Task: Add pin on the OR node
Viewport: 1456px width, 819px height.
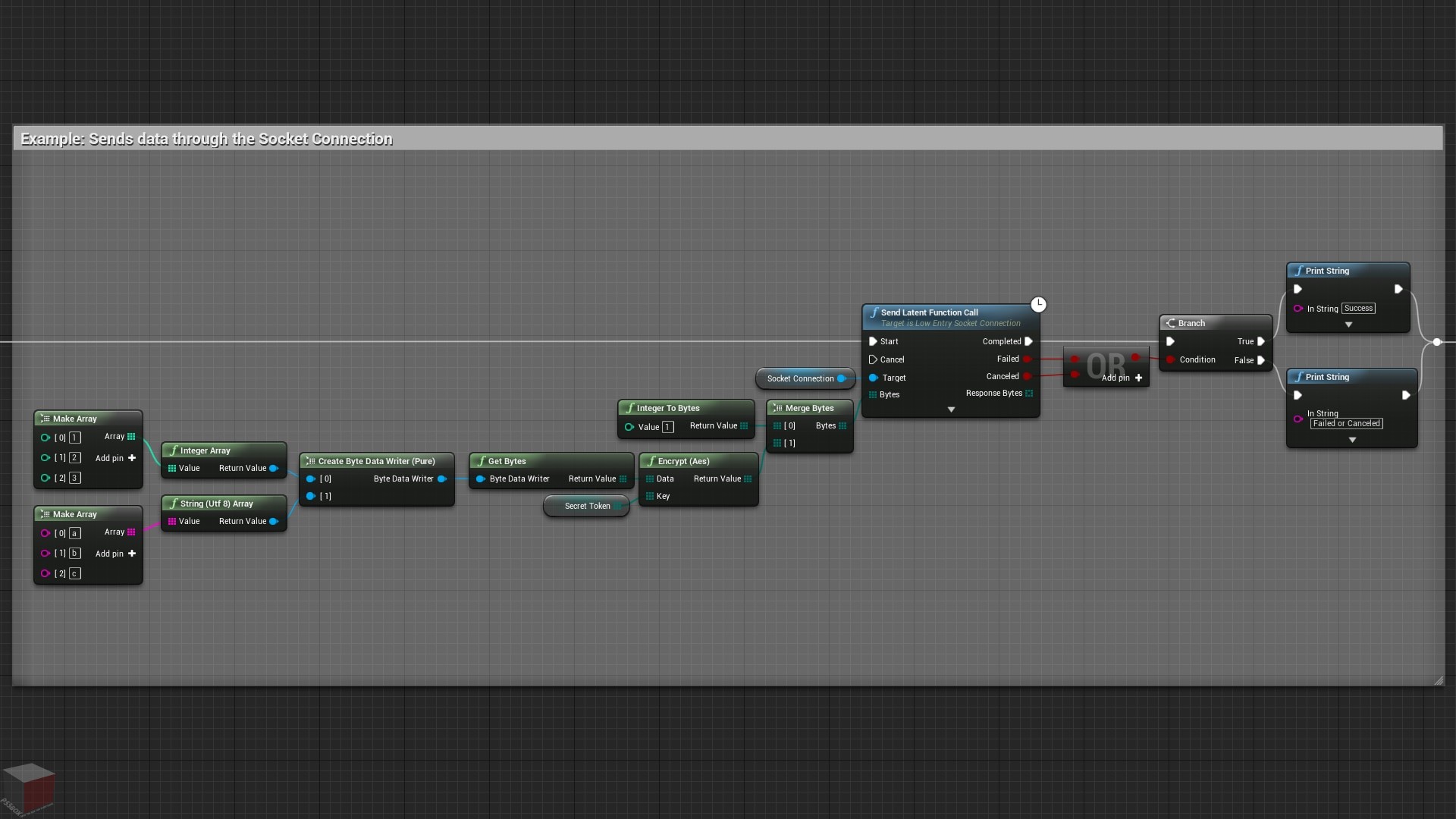Action: (1122, 378)
